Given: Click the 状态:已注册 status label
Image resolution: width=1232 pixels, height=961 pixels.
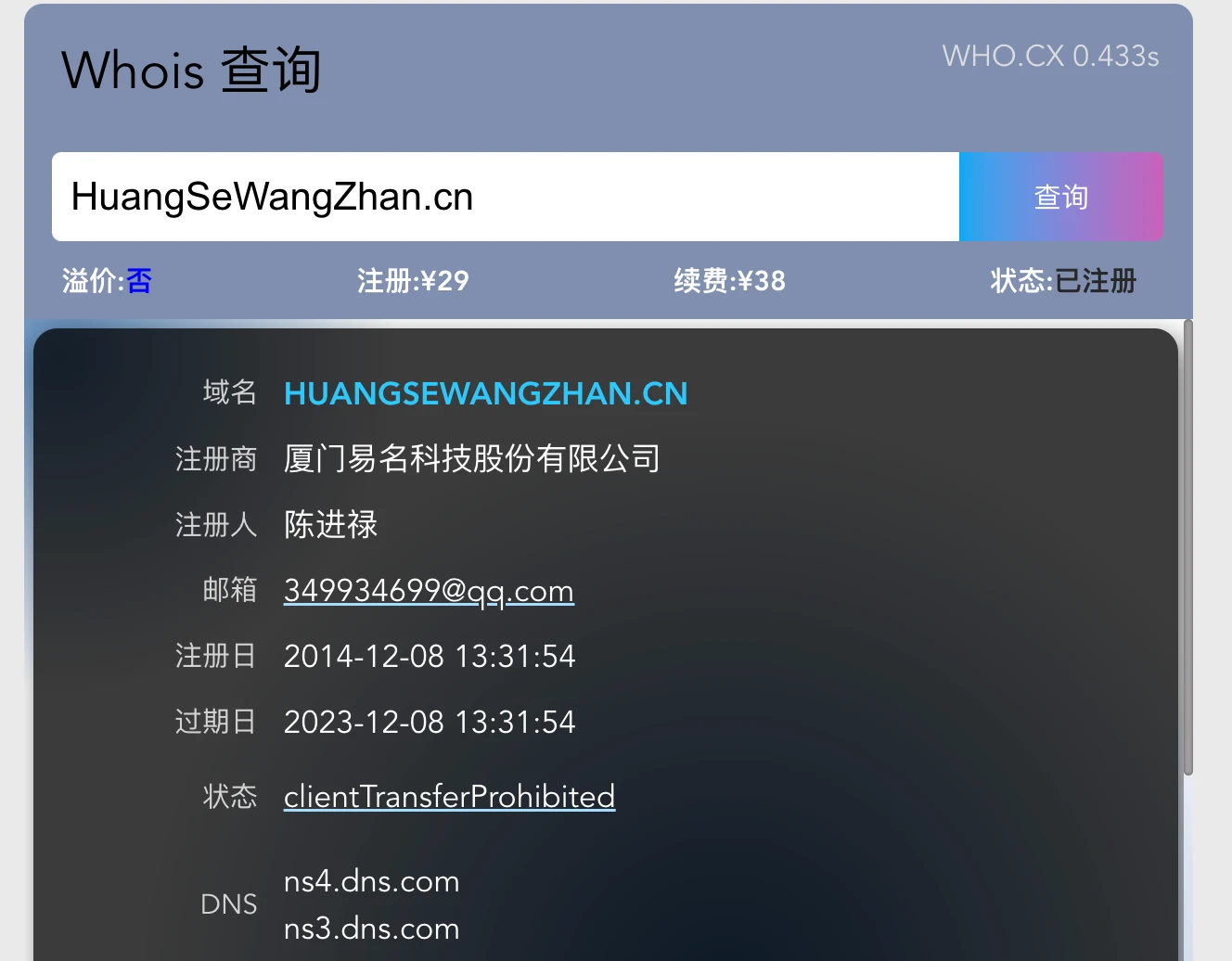Looking at the screenshot, I should click(x=1063, y=281).
